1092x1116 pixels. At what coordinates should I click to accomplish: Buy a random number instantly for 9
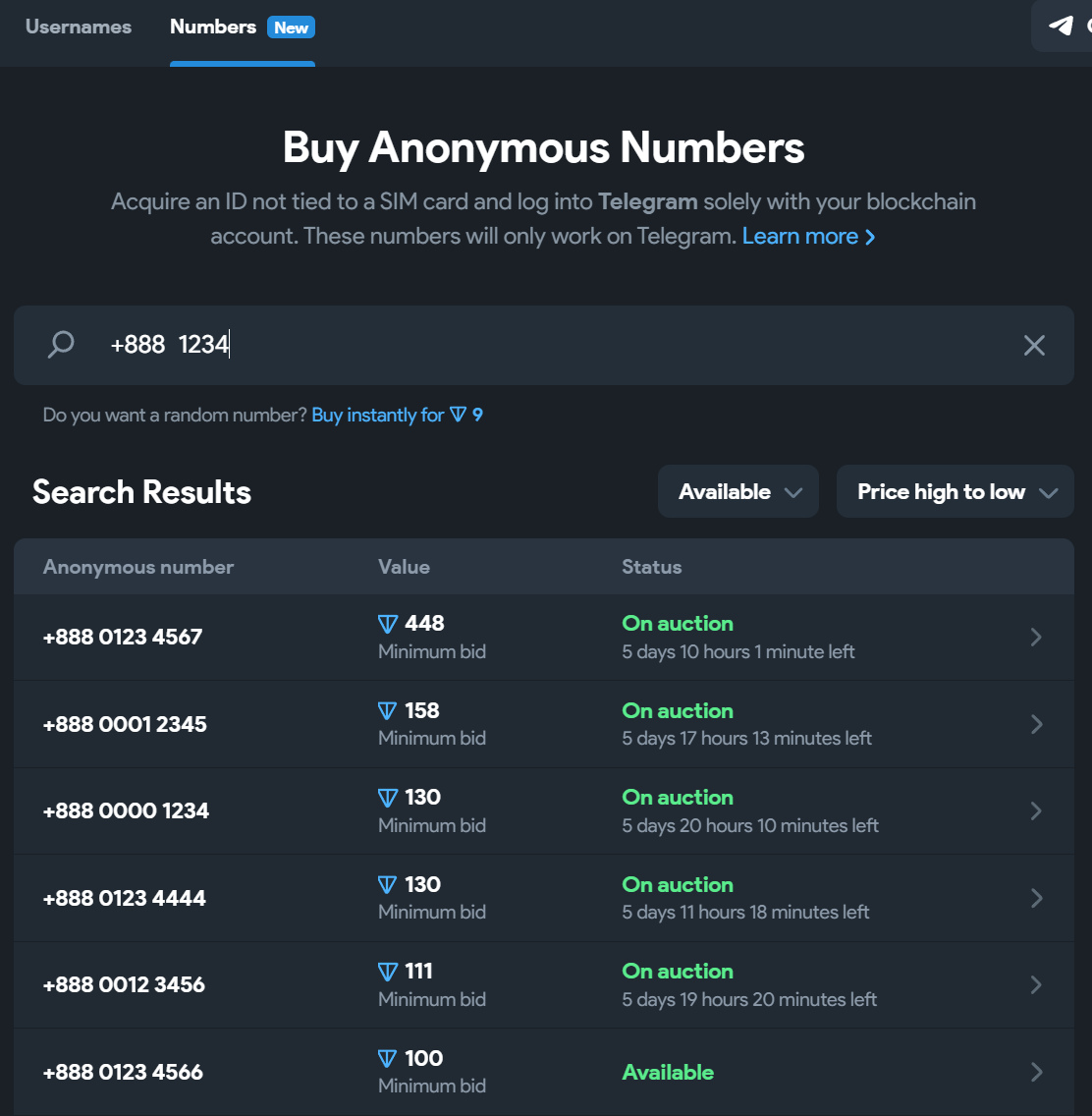tap(397, 415)
